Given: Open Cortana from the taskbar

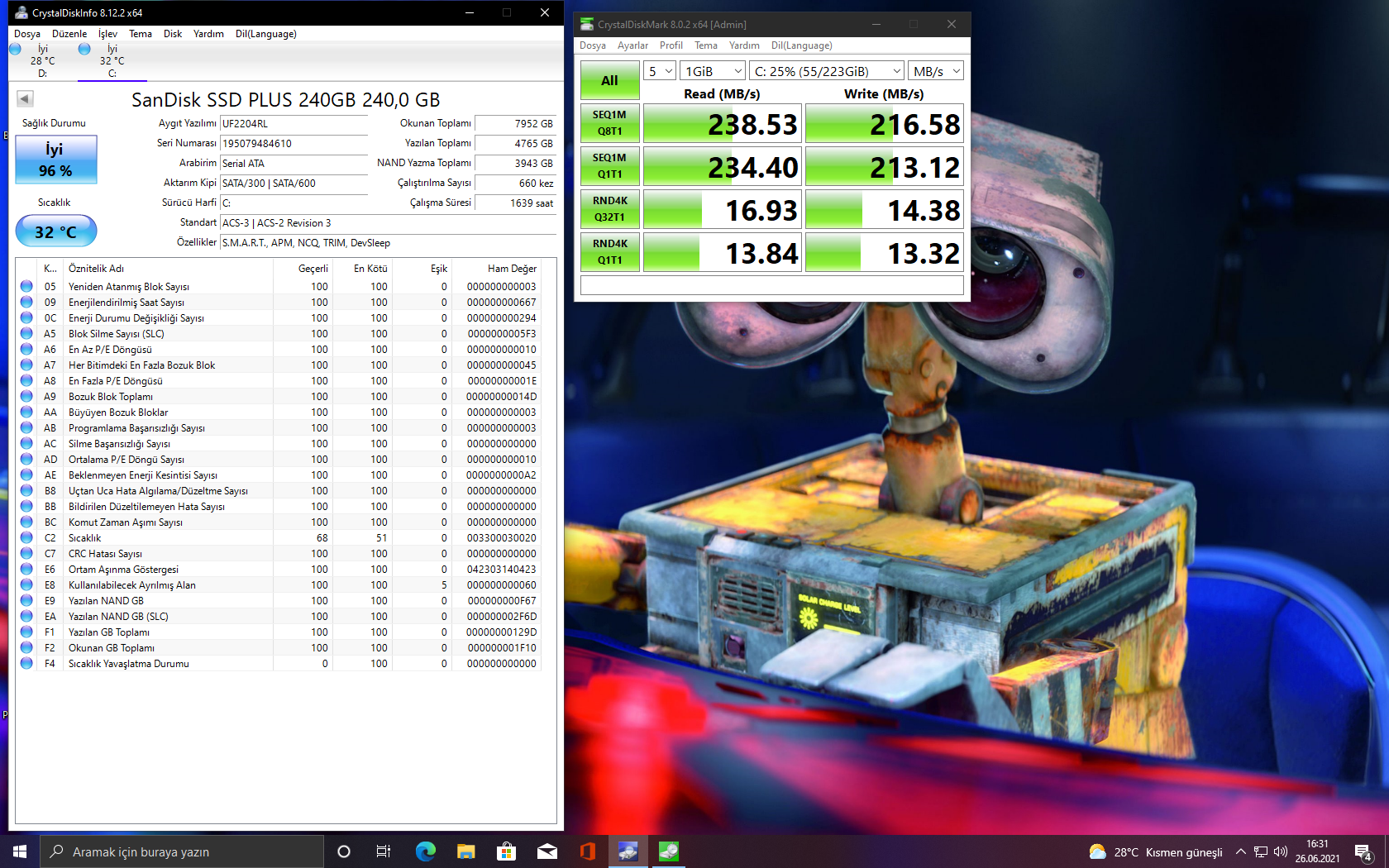Looking at the screenshot, I should point(344,851).
